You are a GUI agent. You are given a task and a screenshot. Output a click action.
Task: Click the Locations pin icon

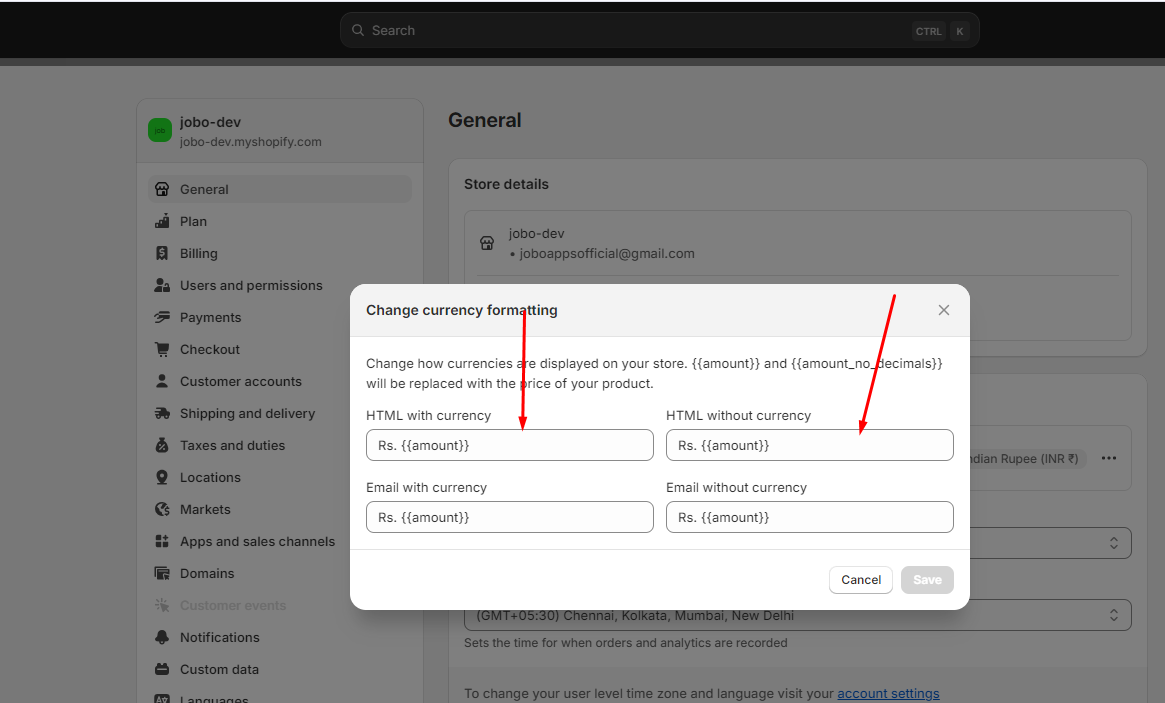click(x=162, y=477)
